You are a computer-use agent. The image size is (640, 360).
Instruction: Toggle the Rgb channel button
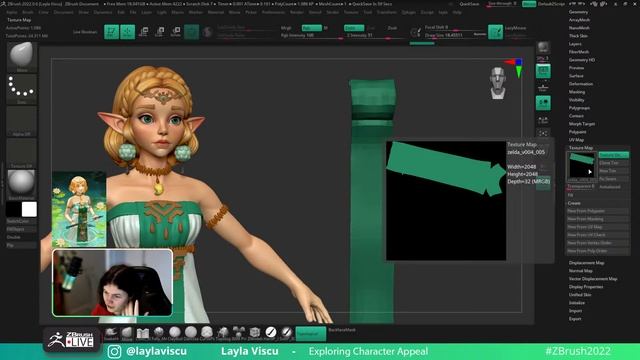(x=311, y=28)
